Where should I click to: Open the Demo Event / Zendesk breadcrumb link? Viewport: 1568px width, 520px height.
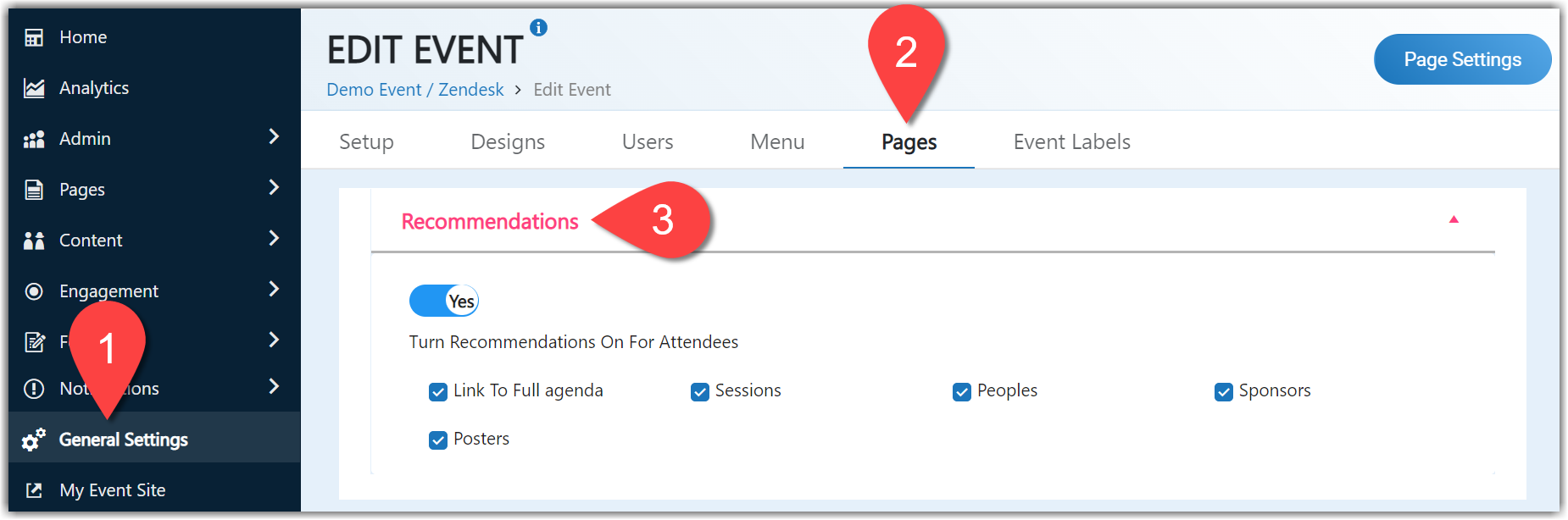click(x=415, y=90)
